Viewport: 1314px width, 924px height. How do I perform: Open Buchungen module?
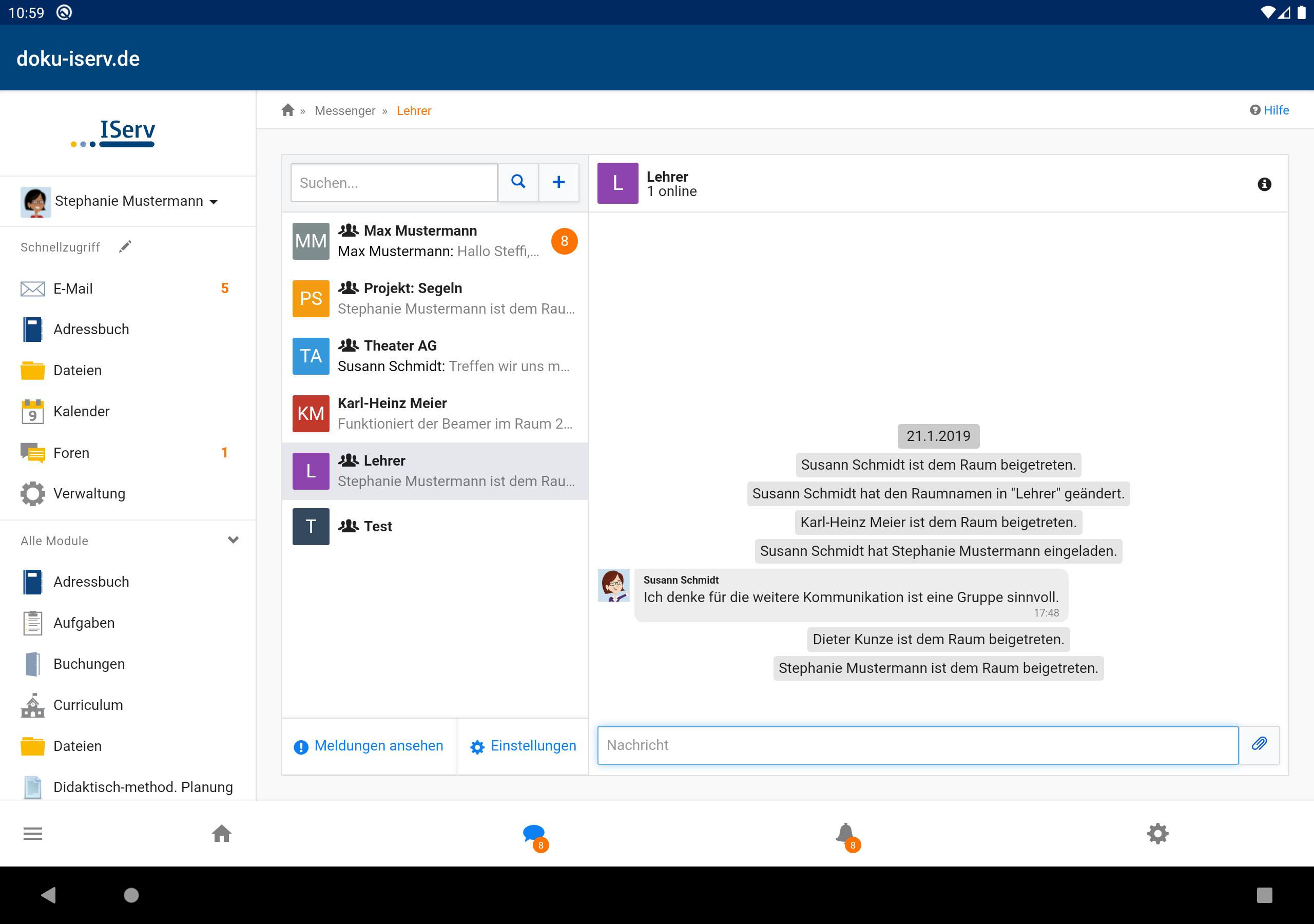tap(127, 664)
